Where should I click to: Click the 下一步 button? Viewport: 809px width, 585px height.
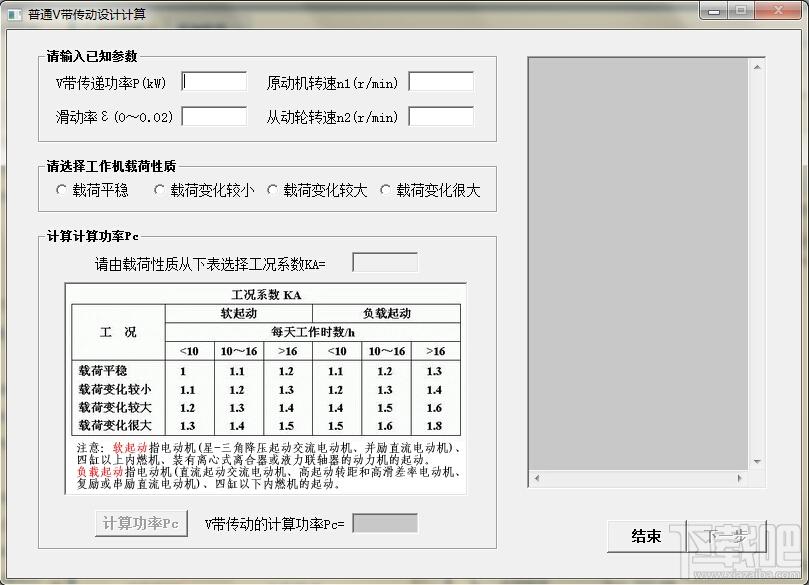tap(726, 537)
